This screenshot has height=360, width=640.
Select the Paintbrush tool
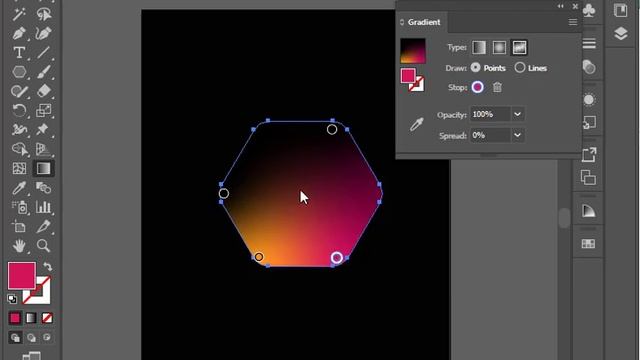pyautogui.click(x=43, y=72)
